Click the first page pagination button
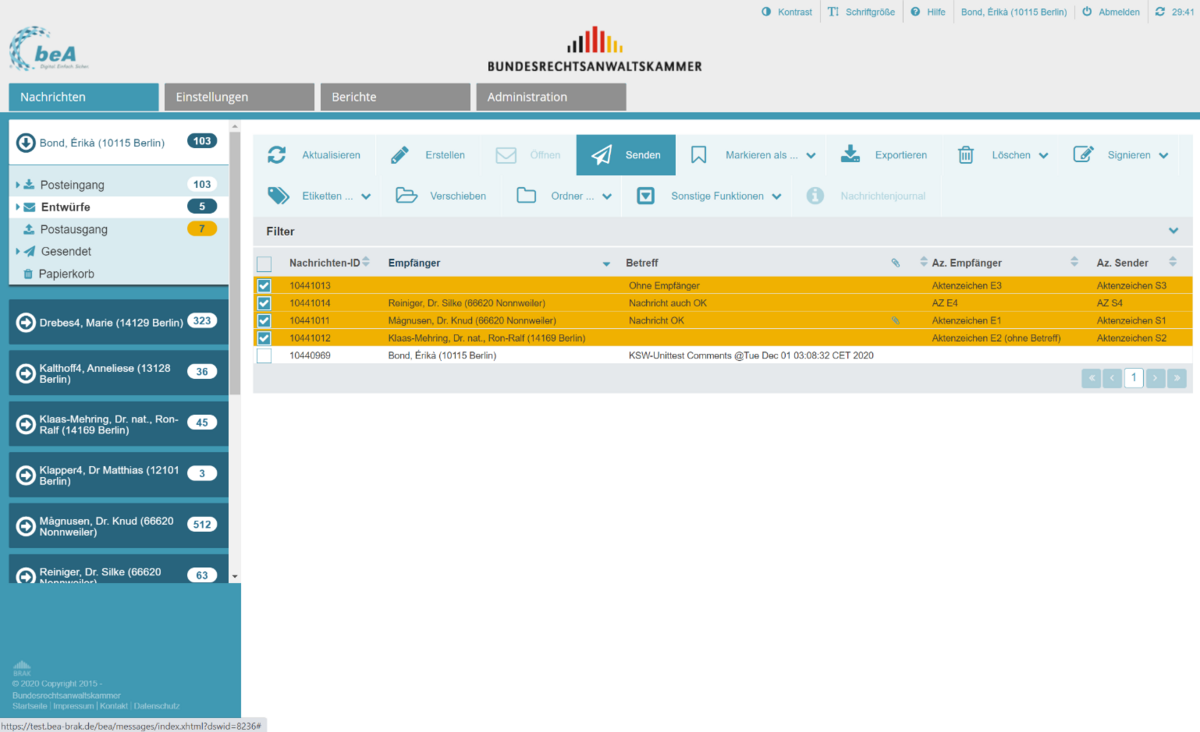 pos(1091,378)
